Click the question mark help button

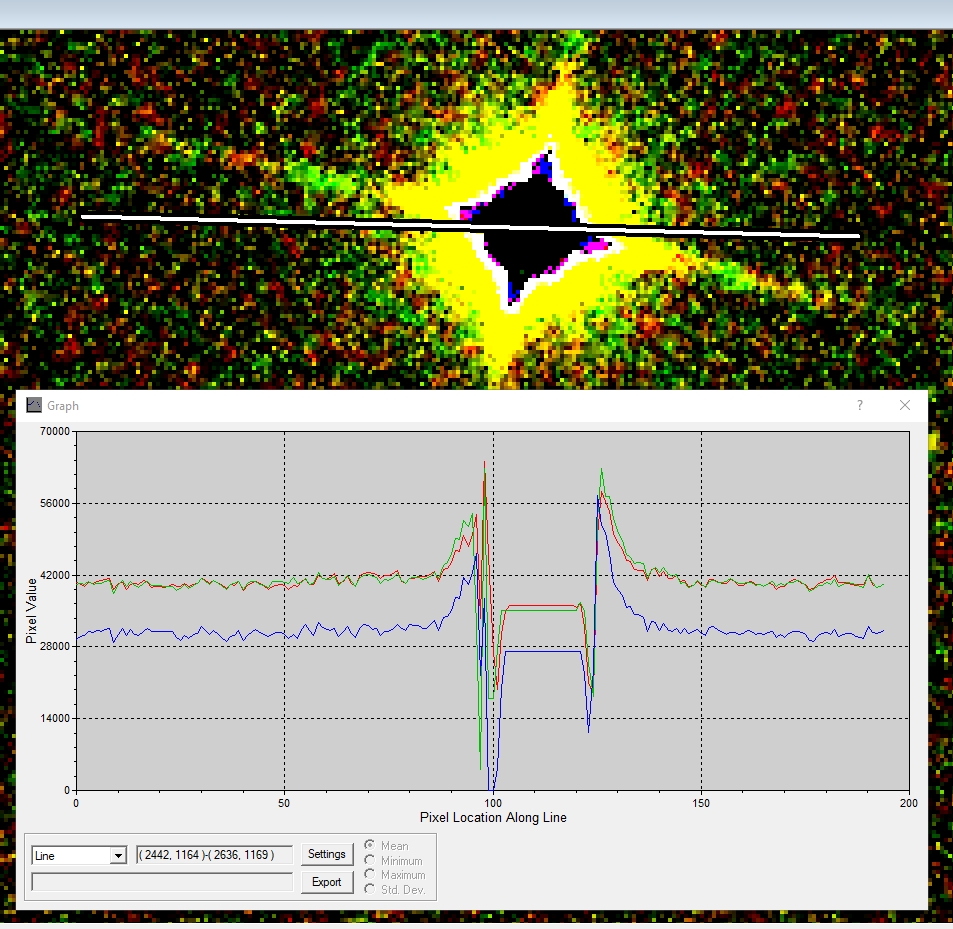click(x=859, y=405)
